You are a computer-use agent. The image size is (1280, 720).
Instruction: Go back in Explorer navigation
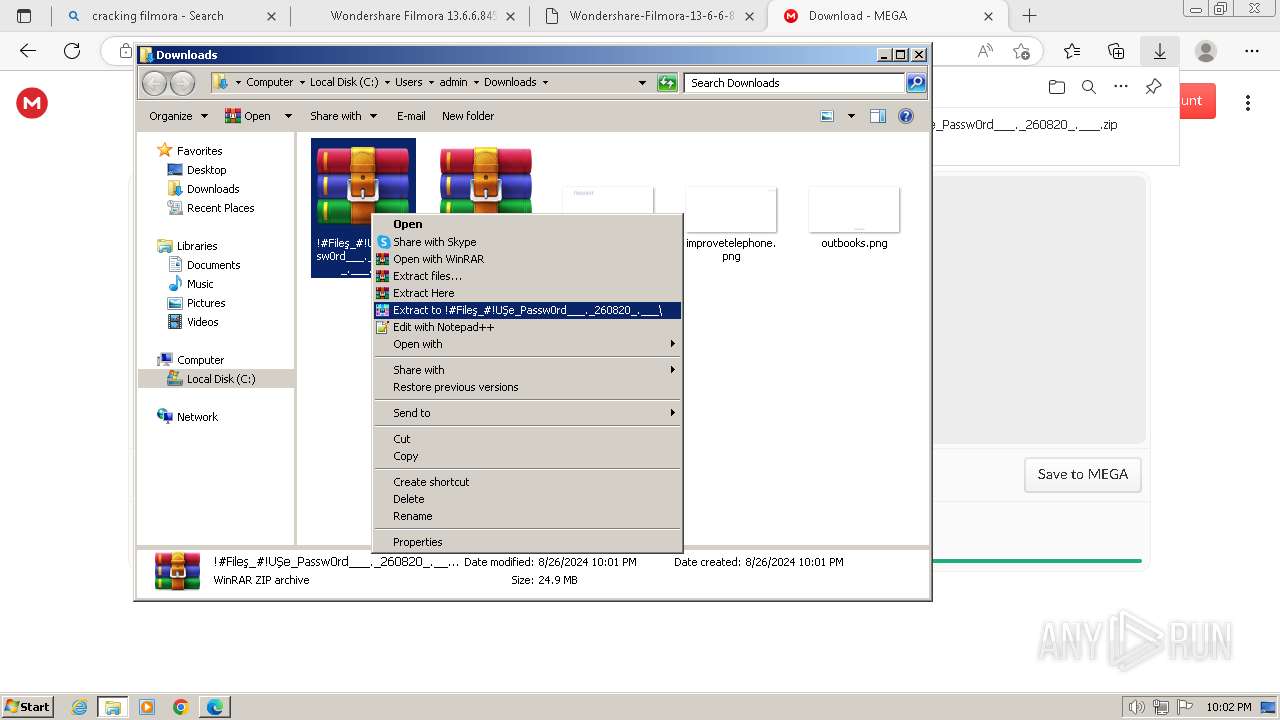tap(154, 83)
